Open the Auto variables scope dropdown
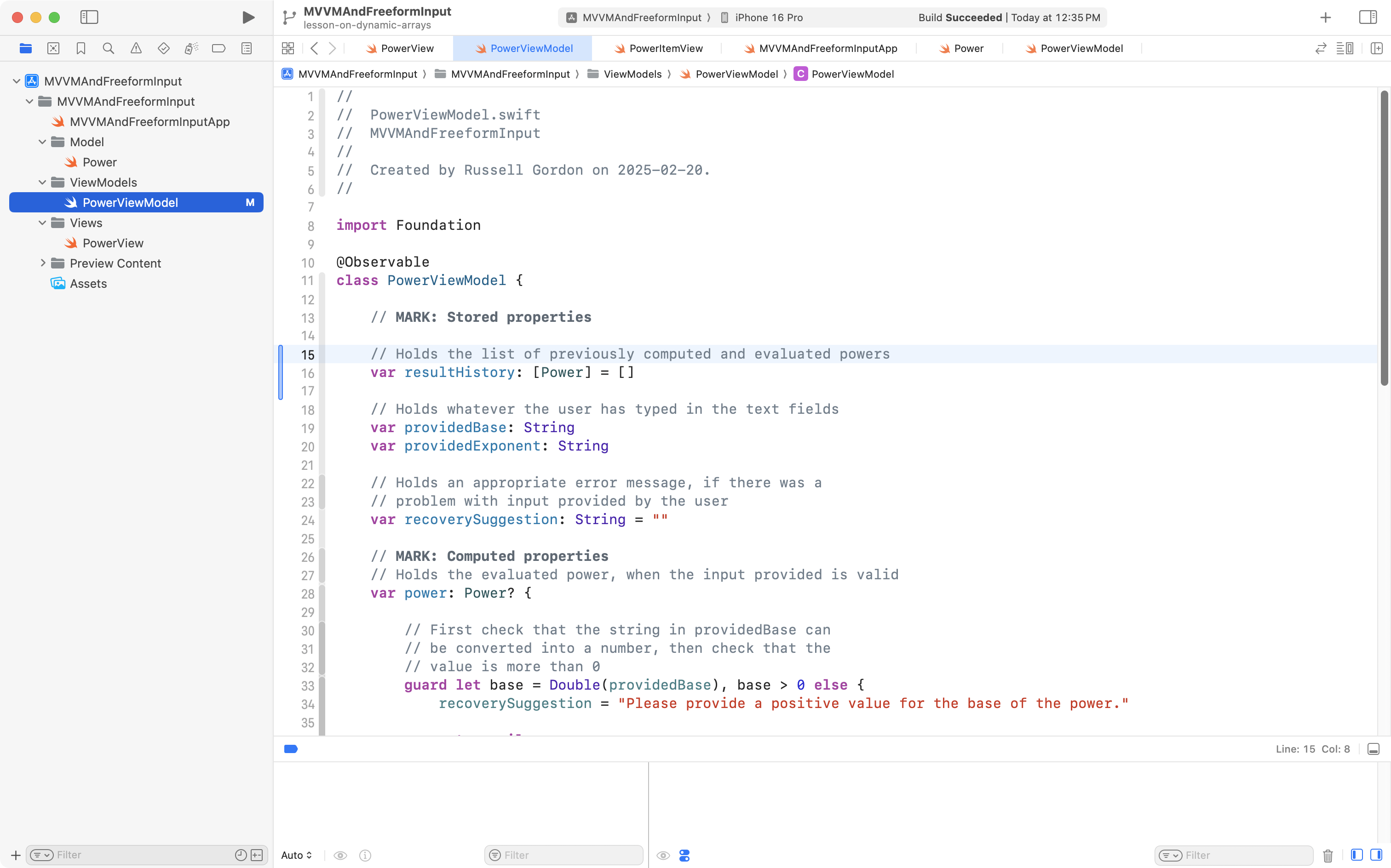Screen dimensions: 1391x868 click(x=296, y=856)
